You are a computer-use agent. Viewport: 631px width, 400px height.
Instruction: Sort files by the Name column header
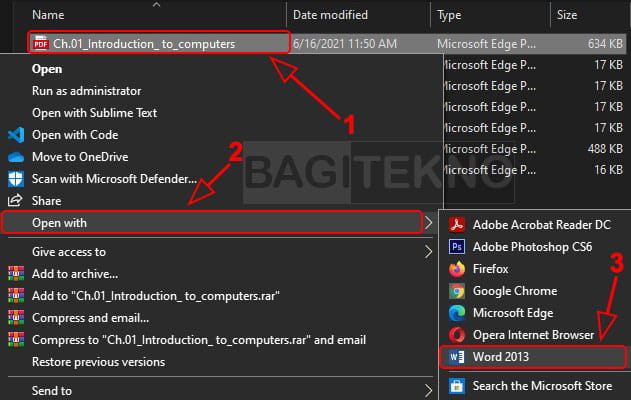coord(48,15)
